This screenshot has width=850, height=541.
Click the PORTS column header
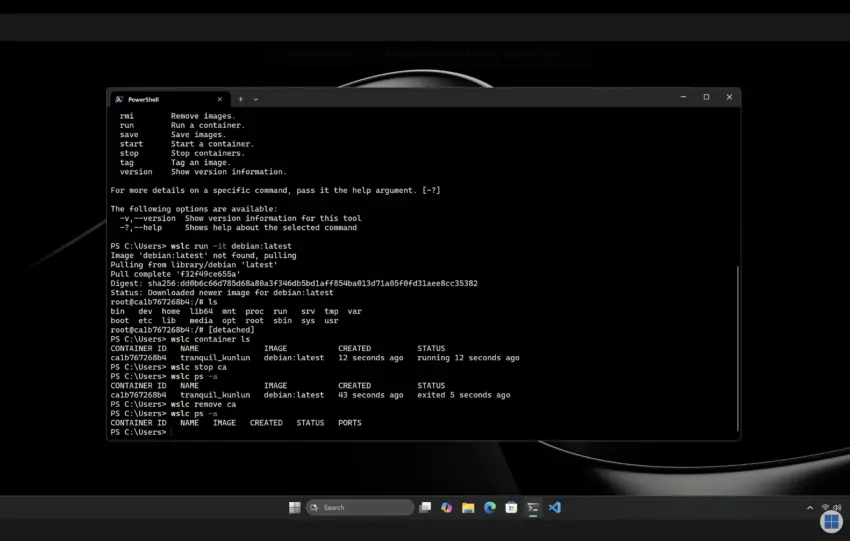coord(350,423)
